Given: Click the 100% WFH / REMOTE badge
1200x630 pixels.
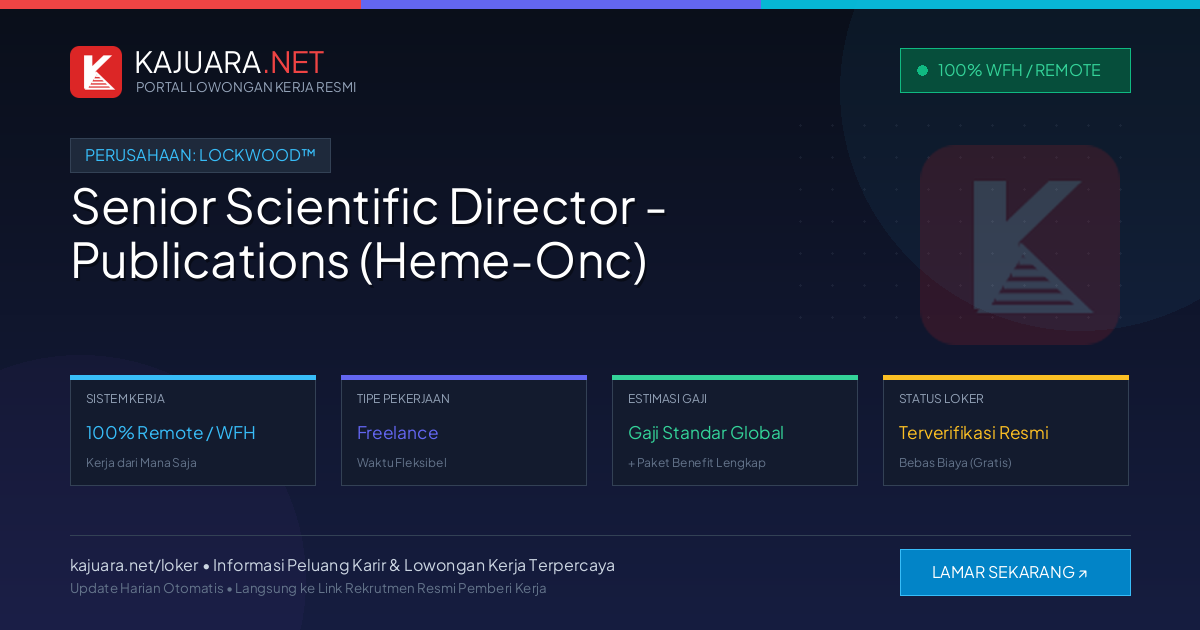Looking at the screenshot, I should 1015,70.
